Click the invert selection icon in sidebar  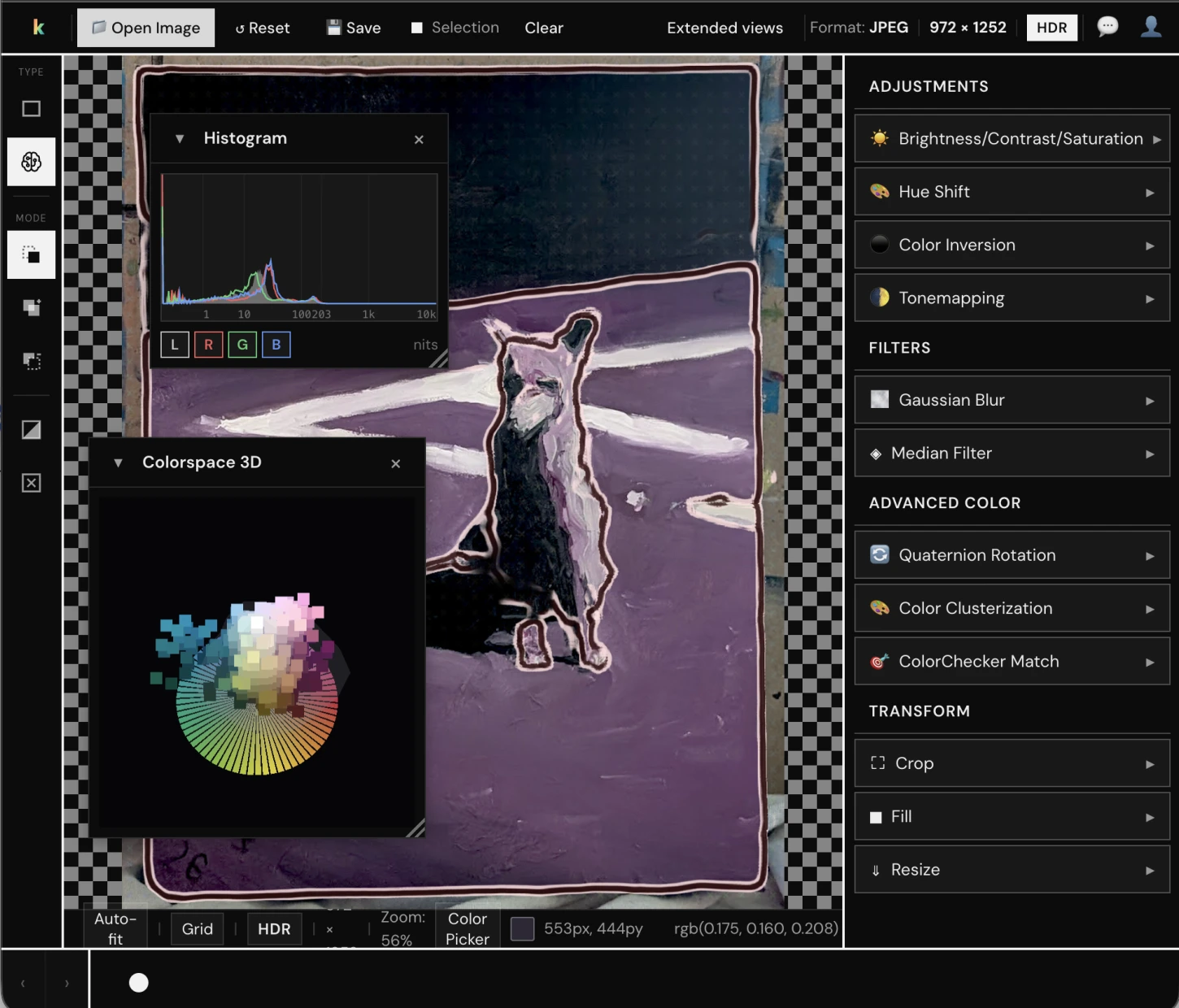coord(31,429)
